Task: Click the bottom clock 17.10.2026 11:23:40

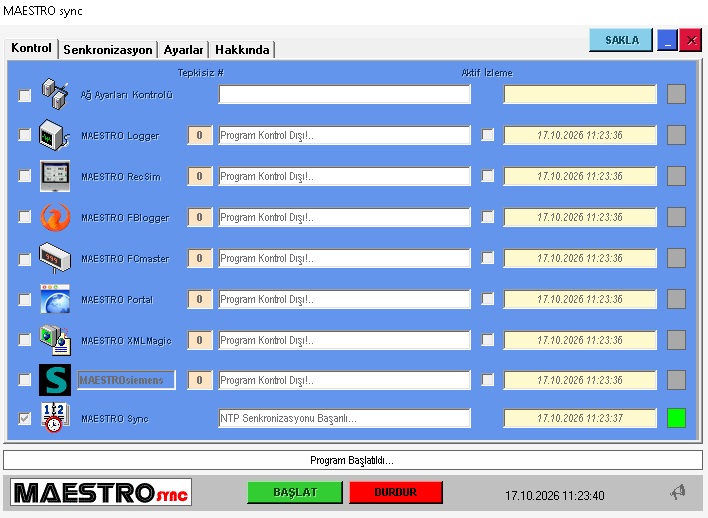Action: coord(554,495)
